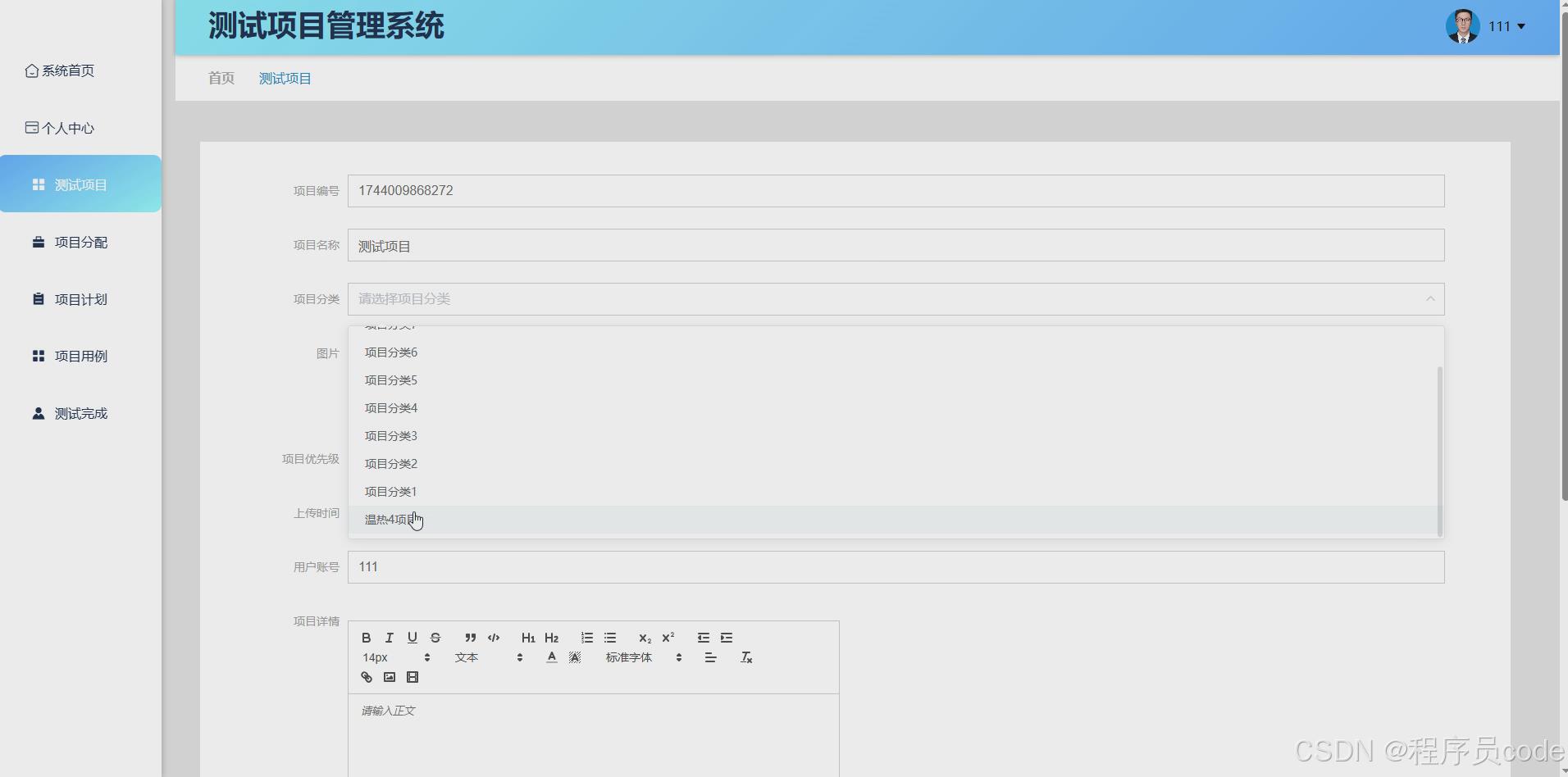Navigate to 项目分配 in the sidebar
1568x777 pixels.
80,242
